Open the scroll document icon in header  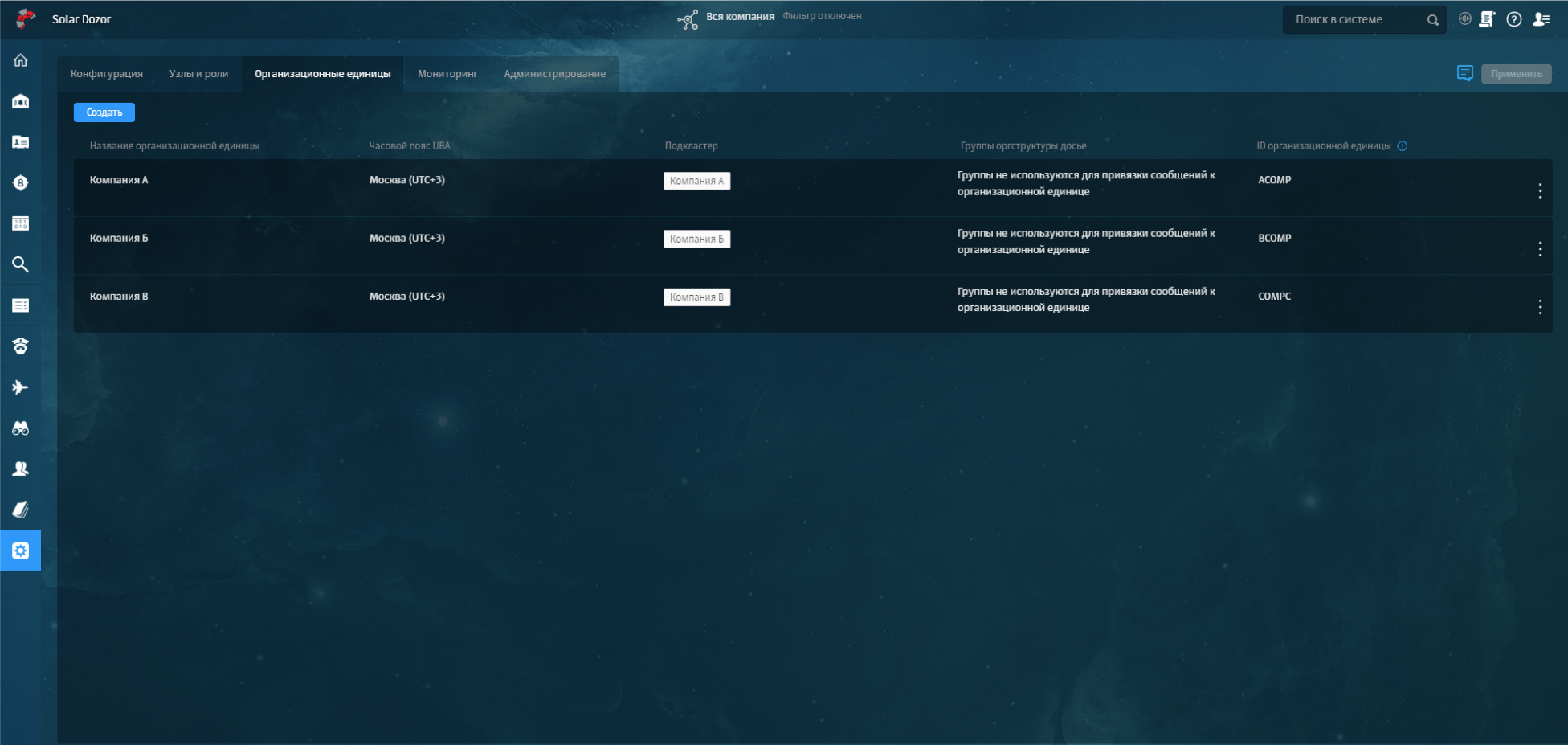click(x=1487, y=19)
